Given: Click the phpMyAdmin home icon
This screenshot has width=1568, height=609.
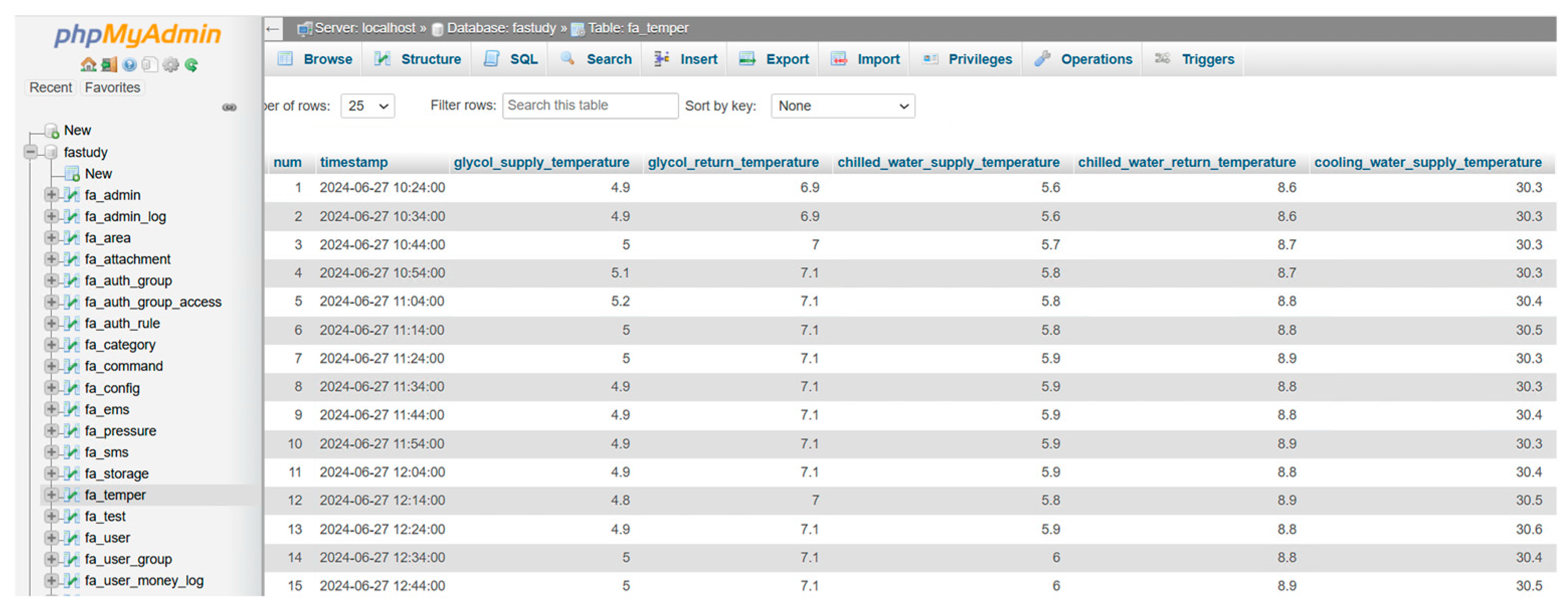Looking at the screenshot, I should coord(88,65).
